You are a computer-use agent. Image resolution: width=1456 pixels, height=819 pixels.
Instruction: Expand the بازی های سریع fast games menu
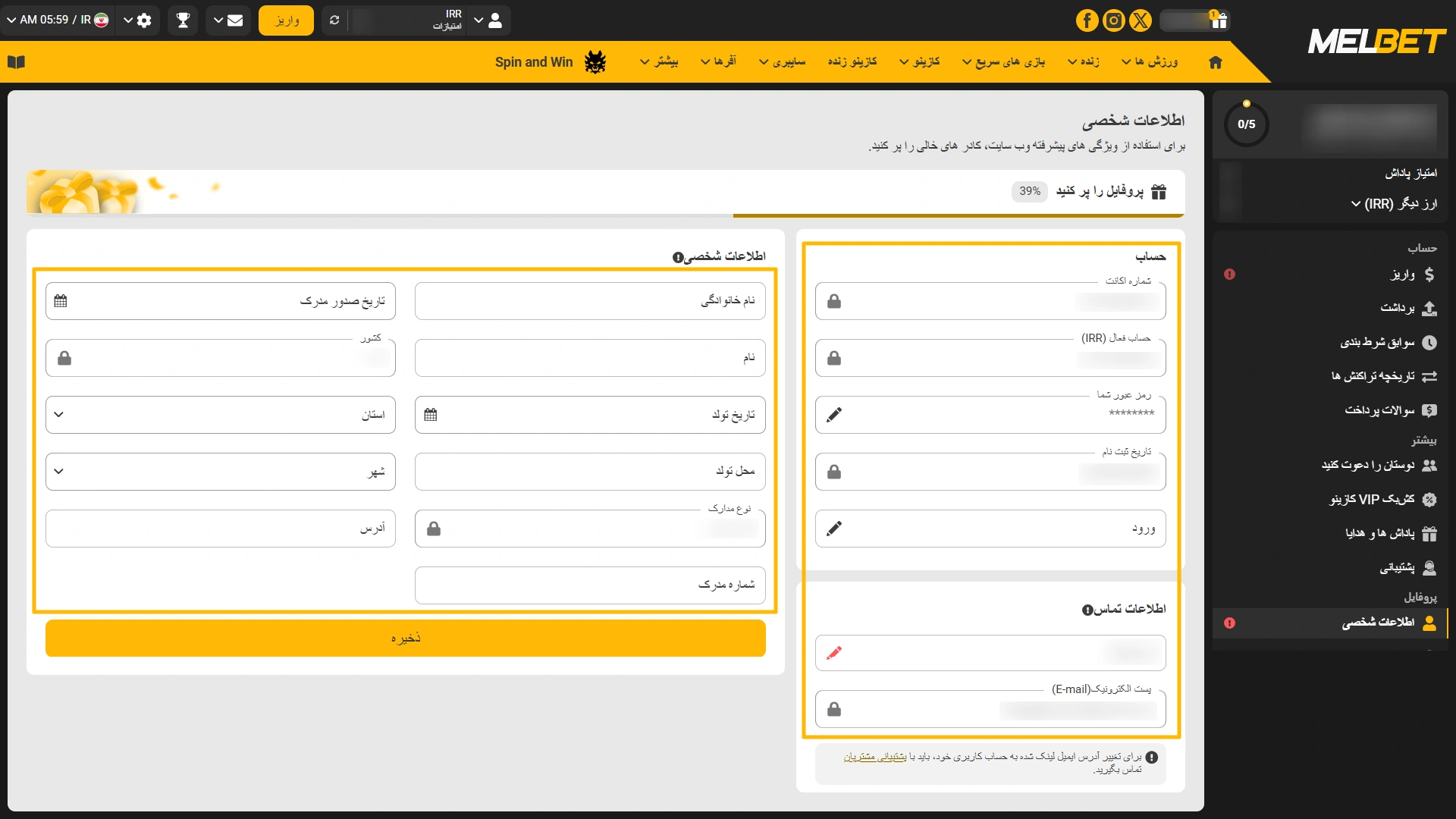coord(1003,61)
